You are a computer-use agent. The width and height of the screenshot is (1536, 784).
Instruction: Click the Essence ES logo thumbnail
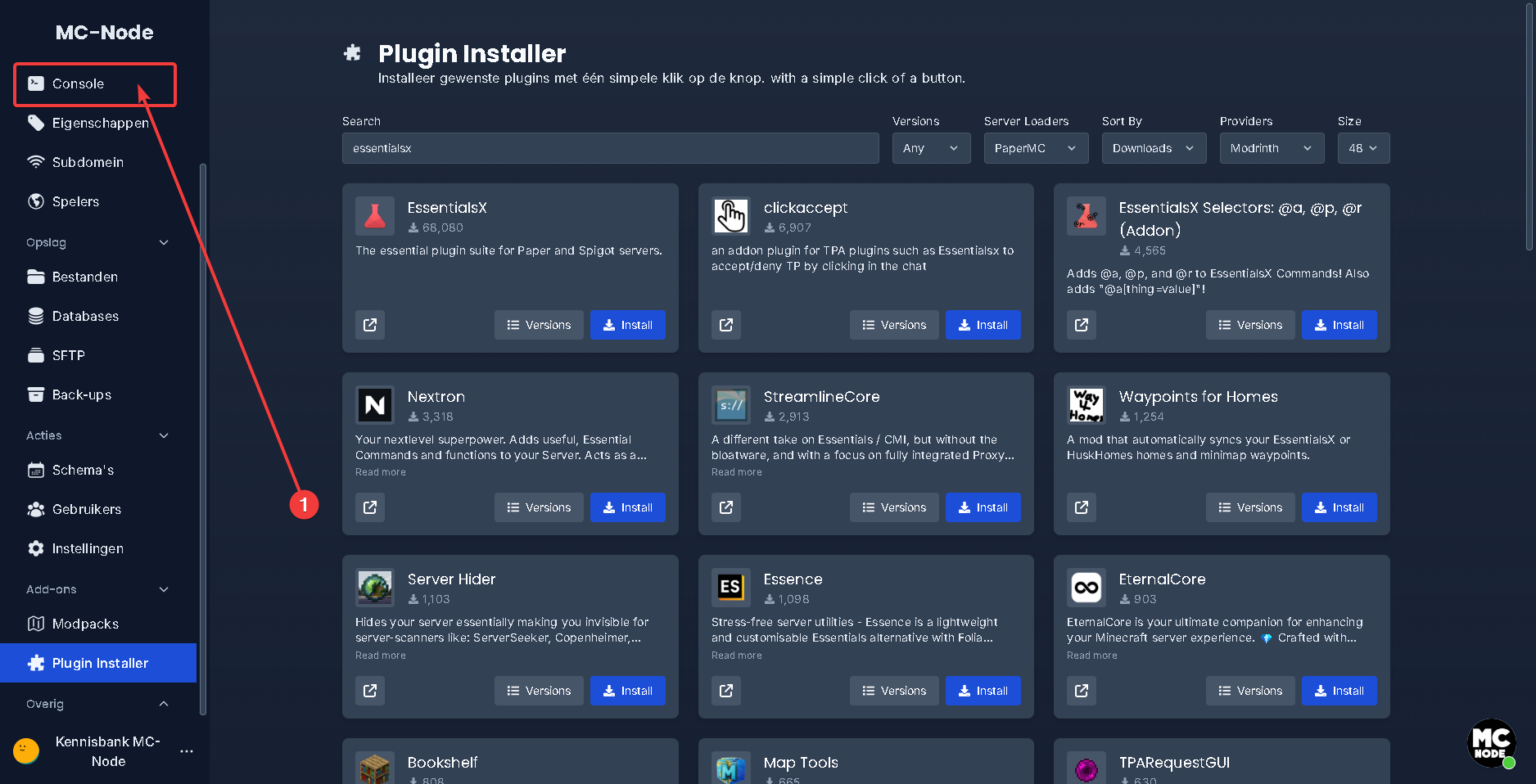click(731, 588)
